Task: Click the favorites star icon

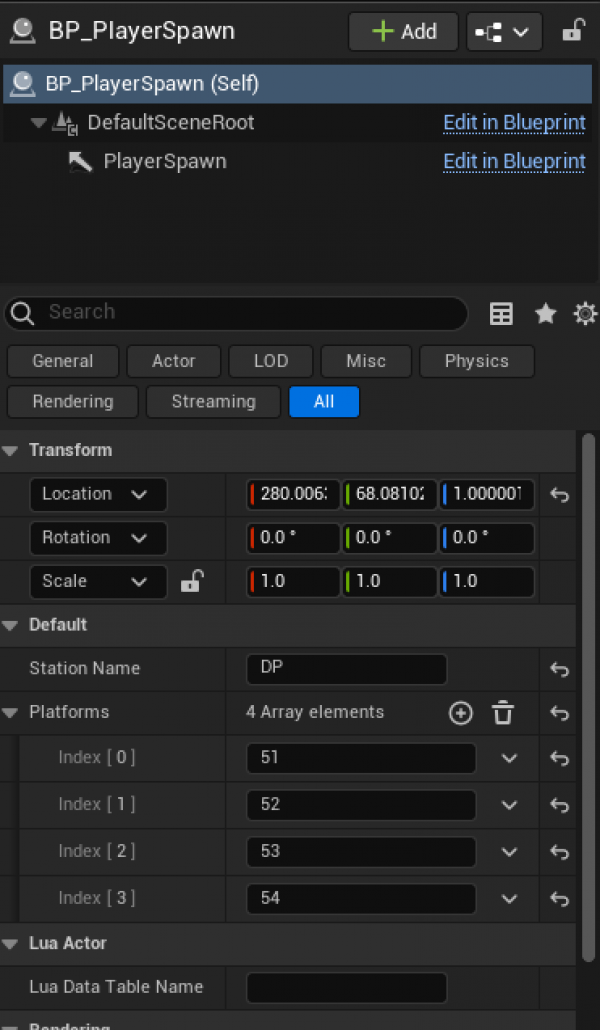Action: 545,314
